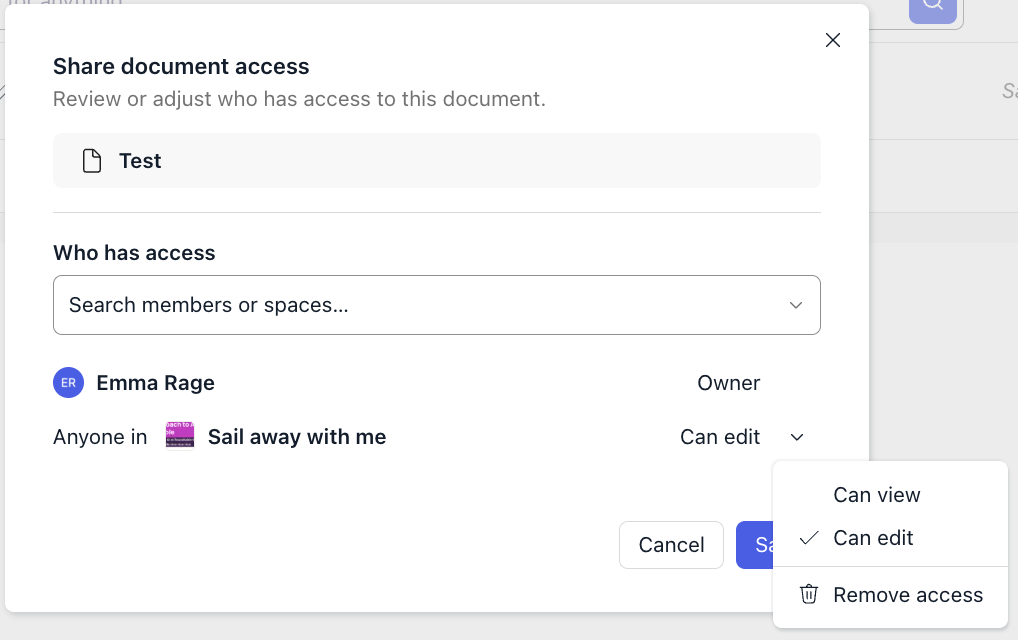Click the blue Save button
1018x640 pixels.
pyautogui.click(x=756, y=545)
